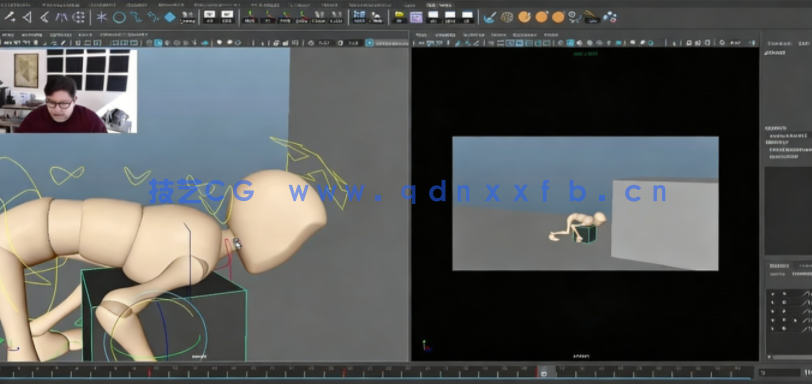Choose the wand with plus shelf icon
Viewport: 812px width, 384px height.
coord(10,18)
